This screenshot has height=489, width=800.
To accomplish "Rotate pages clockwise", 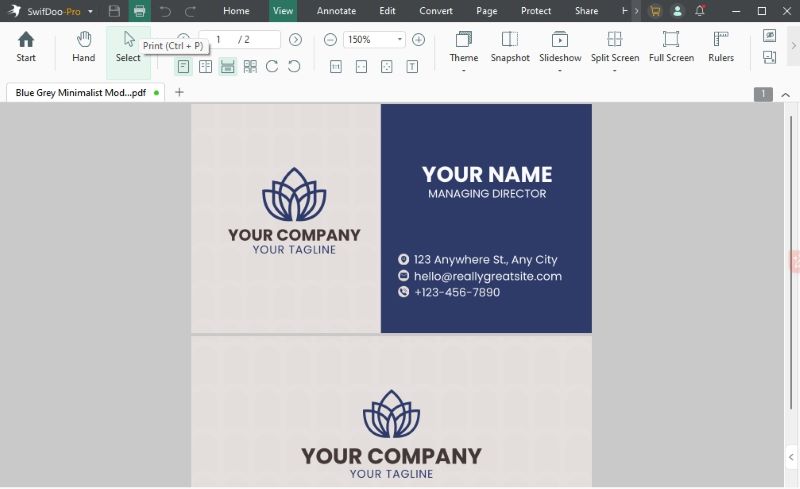I will tap(271, 66).
